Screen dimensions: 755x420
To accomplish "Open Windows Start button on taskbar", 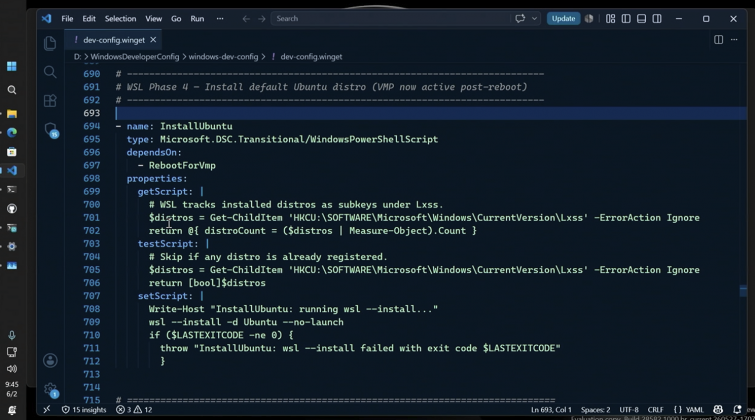I will (x=12, y=66).
